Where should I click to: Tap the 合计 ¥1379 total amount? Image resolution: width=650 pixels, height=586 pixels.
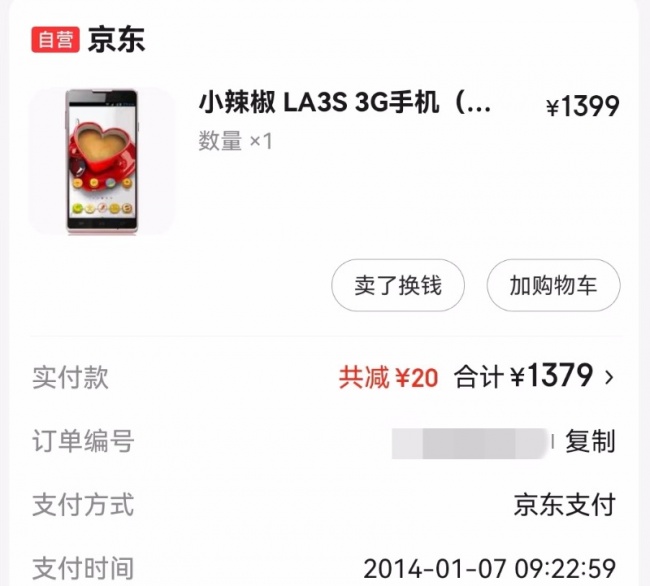(x=524, y=376)
